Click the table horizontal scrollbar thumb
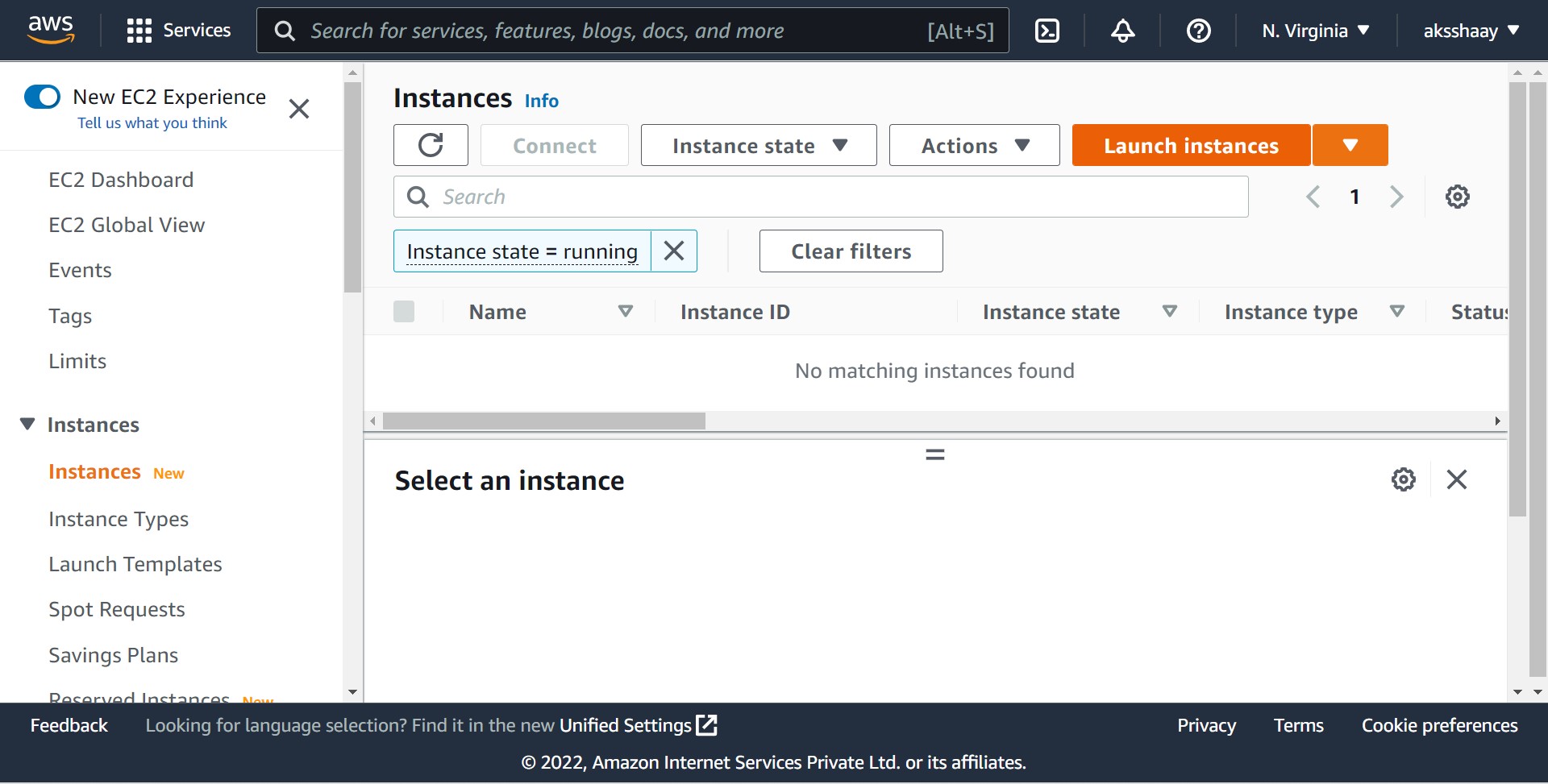1548x784 pixels. [x=544, y=421]
